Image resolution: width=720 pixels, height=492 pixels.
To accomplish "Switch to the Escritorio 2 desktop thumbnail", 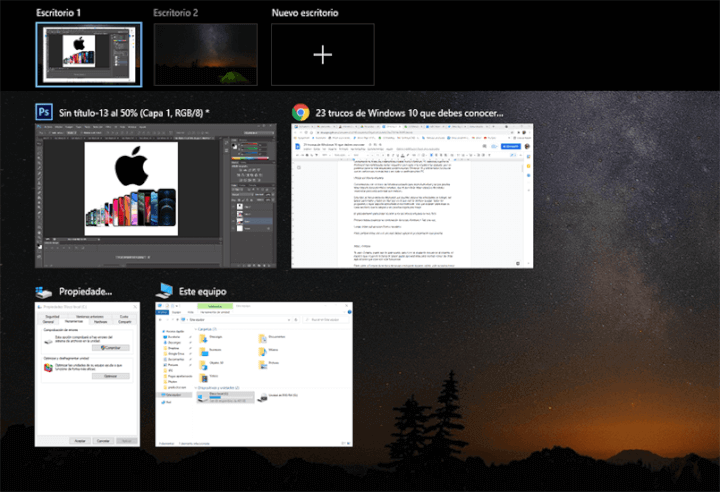I will coord(206,55).
